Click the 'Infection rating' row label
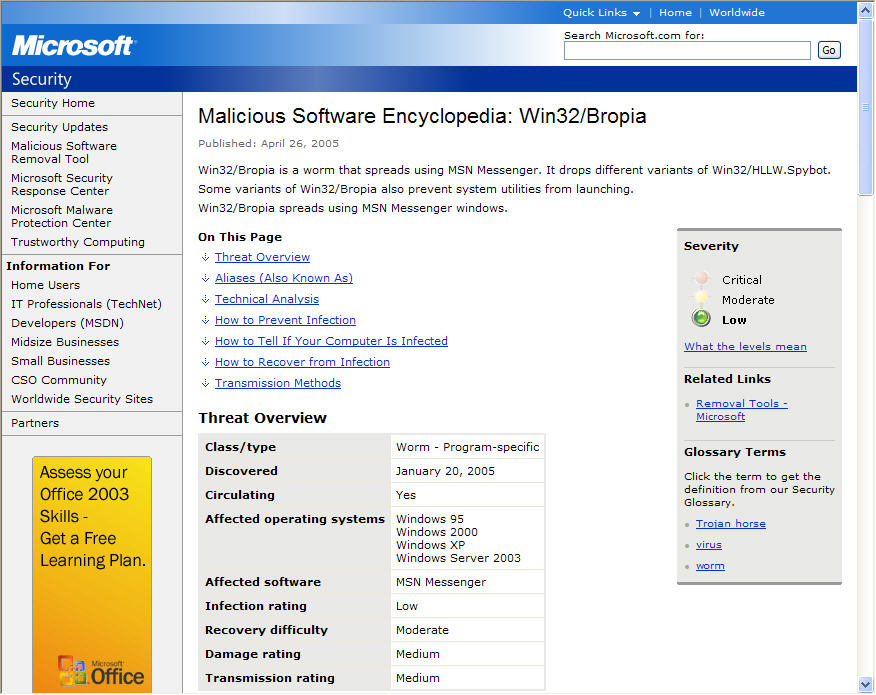 [255, 606]
